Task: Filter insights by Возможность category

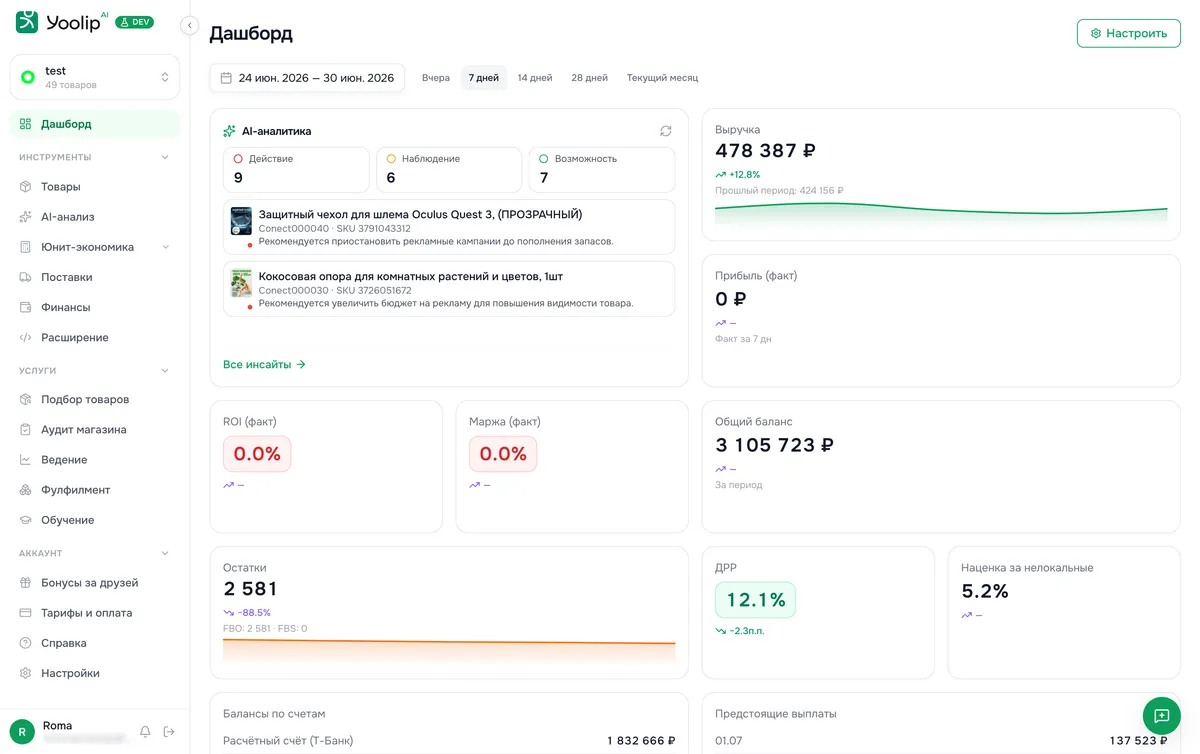Action: (x=601, y=170)
